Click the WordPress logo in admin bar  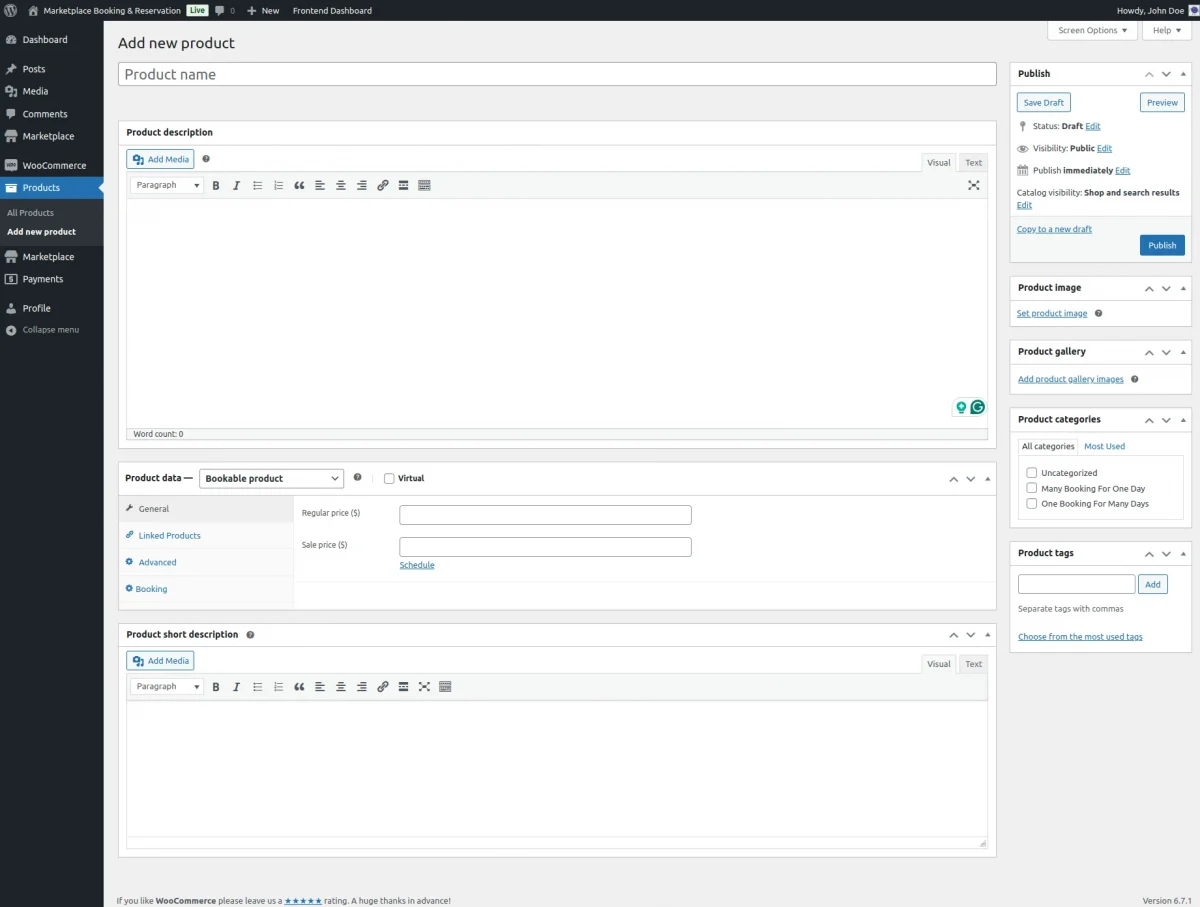click(x=10, y=10)
